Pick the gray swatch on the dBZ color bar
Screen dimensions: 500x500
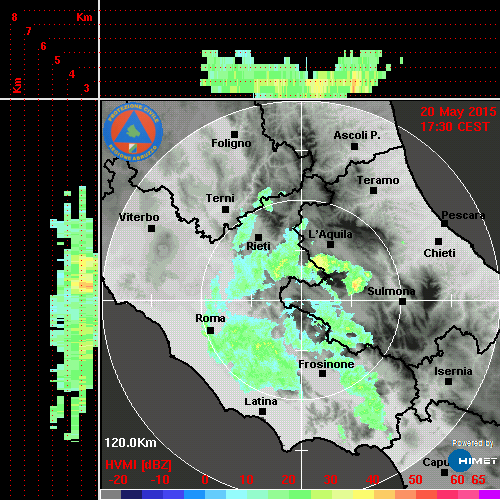tap(111, 494)
